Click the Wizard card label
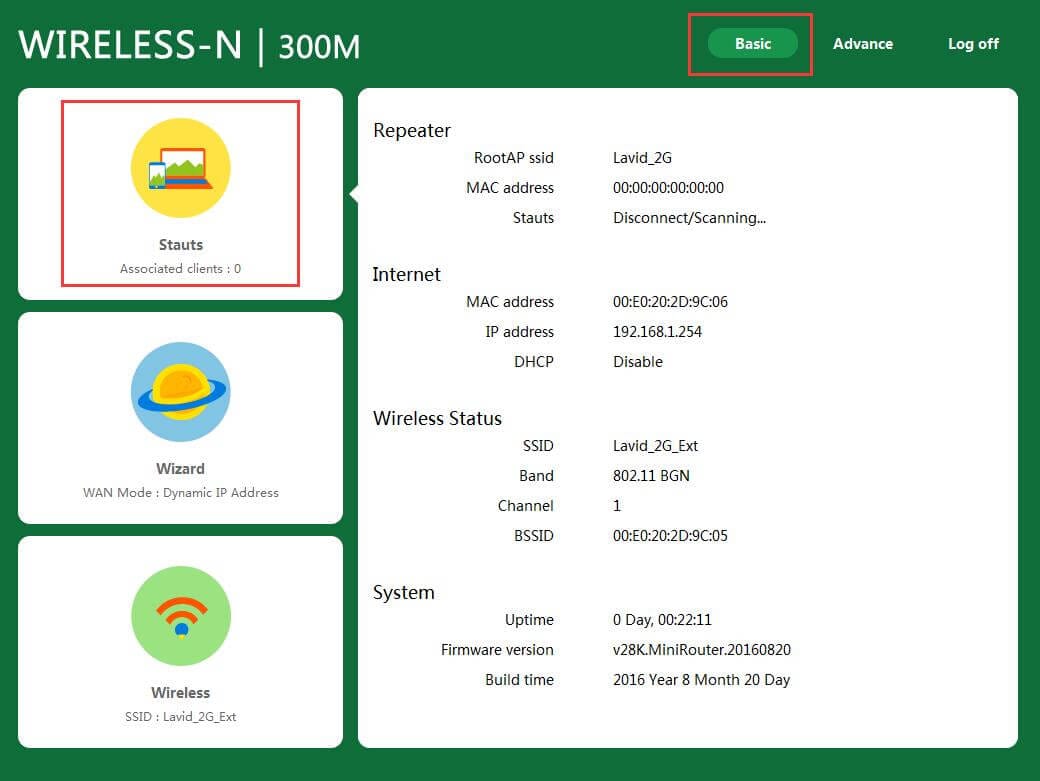This screenshot has width=1040, height=781. click(181, 468)
